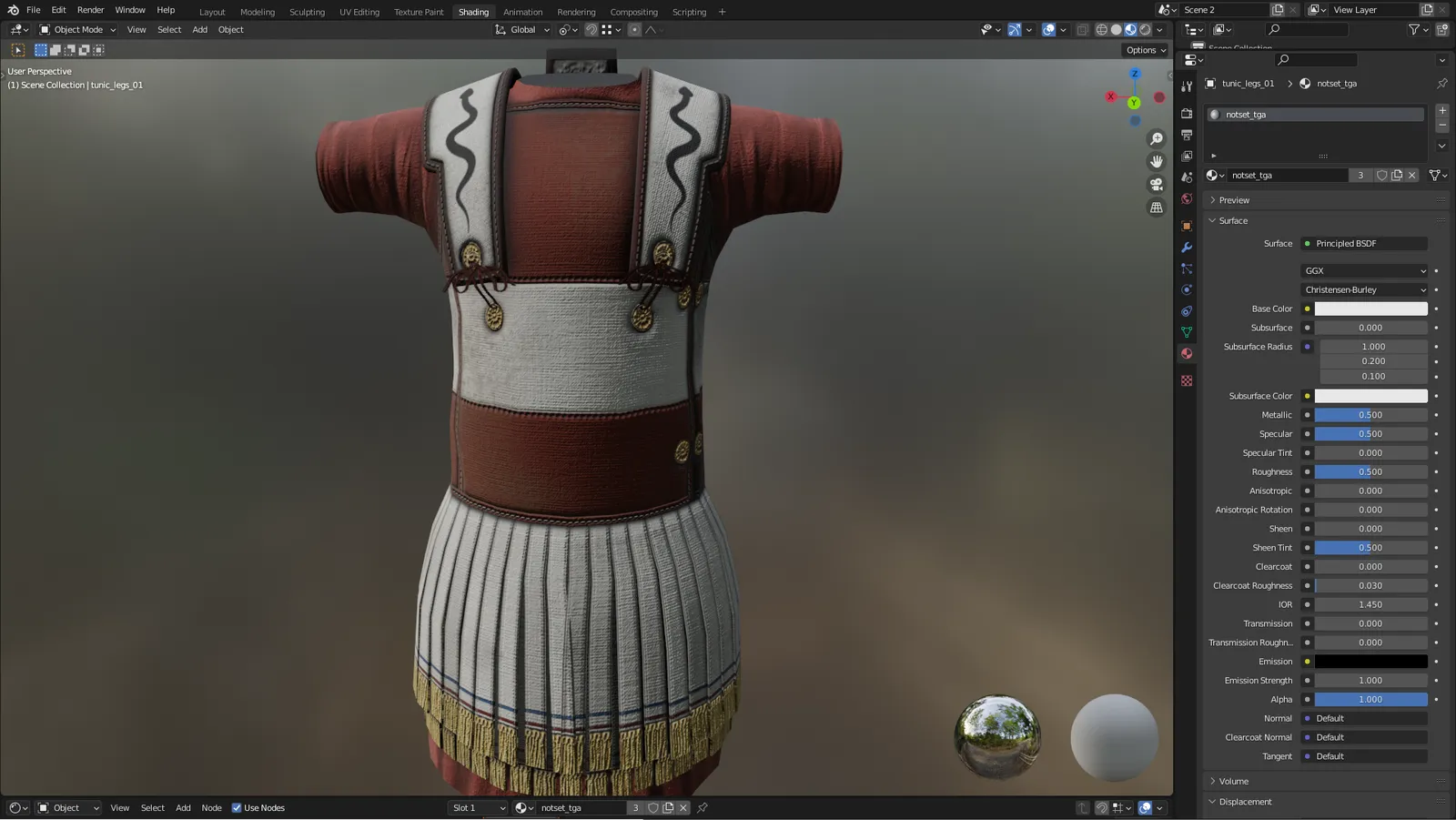Collapse the Surface panel
The image size is (1456, 820).
[x=1232, y=221]
